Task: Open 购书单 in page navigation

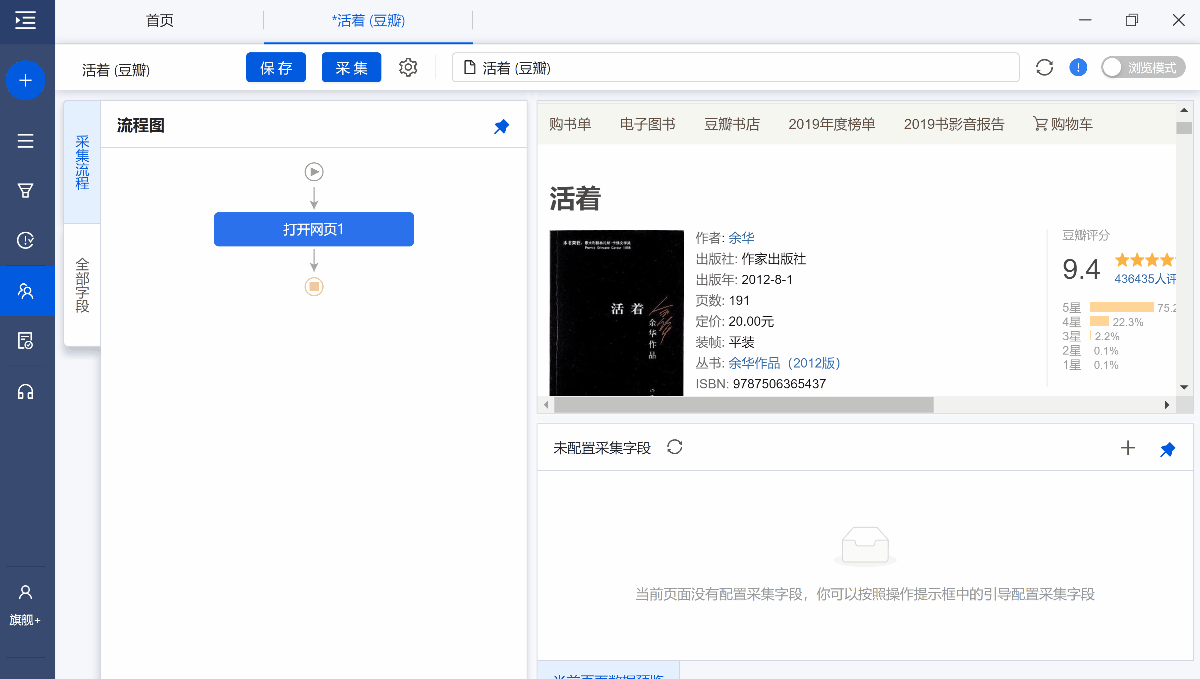Action: (x=570, y=124)
